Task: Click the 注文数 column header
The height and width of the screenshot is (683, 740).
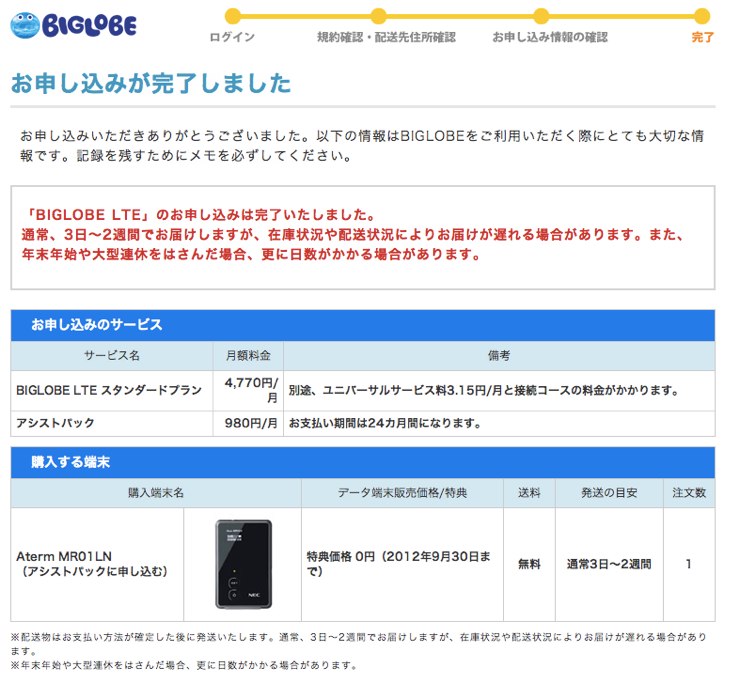Action: 689,493
